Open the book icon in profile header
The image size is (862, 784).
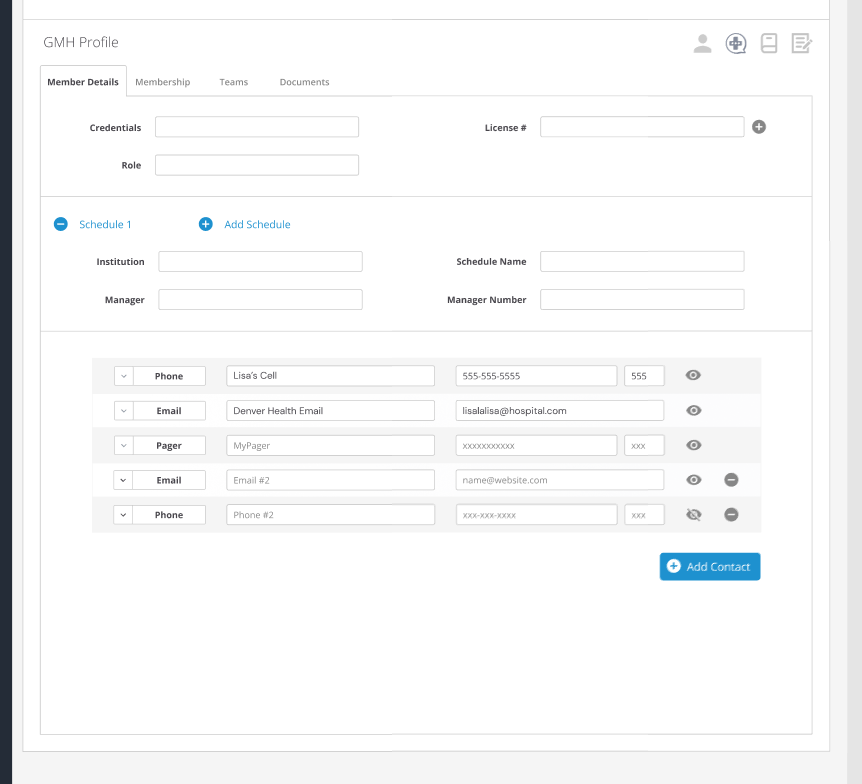(x=768, y=43)
